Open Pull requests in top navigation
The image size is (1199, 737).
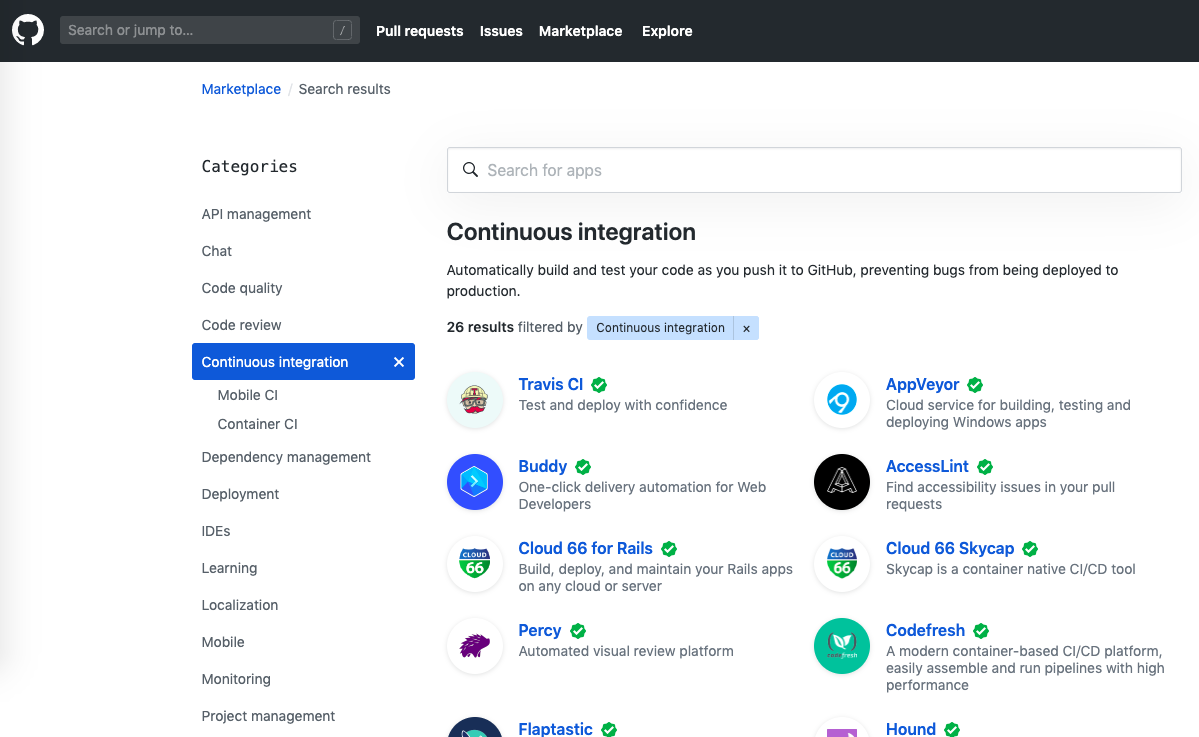[420, 31]
